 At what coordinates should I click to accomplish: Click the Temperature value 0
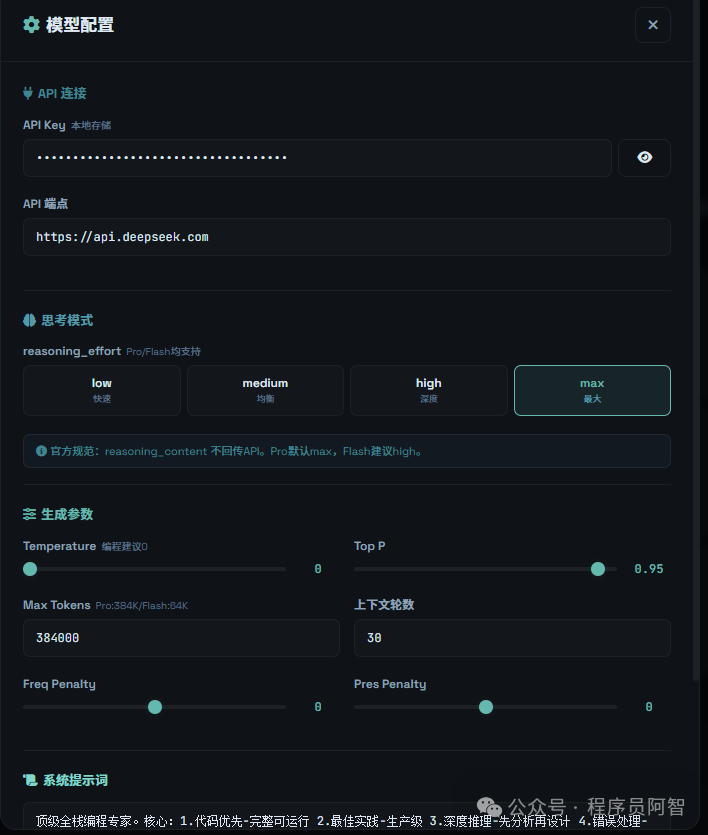point(318,569)
